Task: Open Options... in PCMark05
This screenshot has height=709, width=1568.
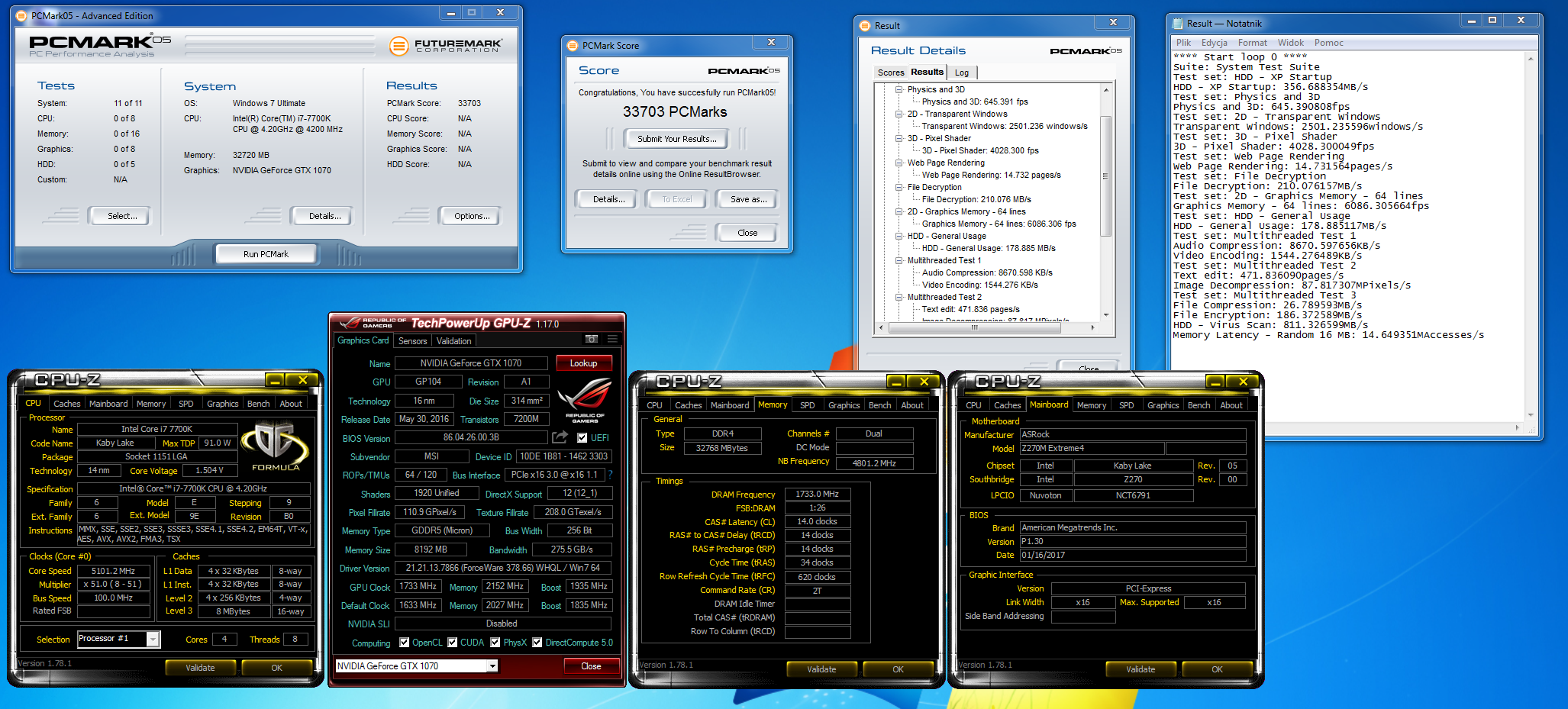Action: pos(472,216)
